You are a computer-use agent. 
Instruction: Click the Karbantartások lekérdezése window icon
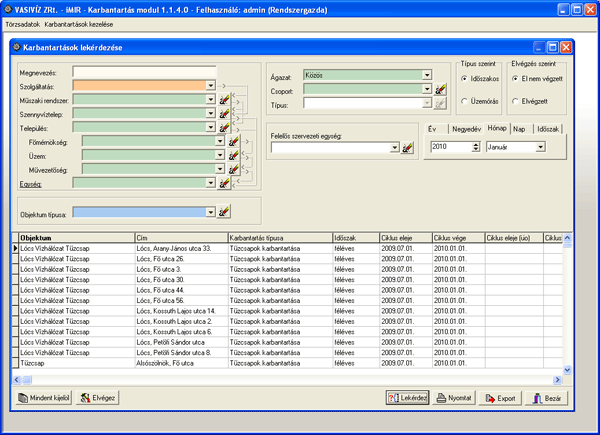click(17, 47)
